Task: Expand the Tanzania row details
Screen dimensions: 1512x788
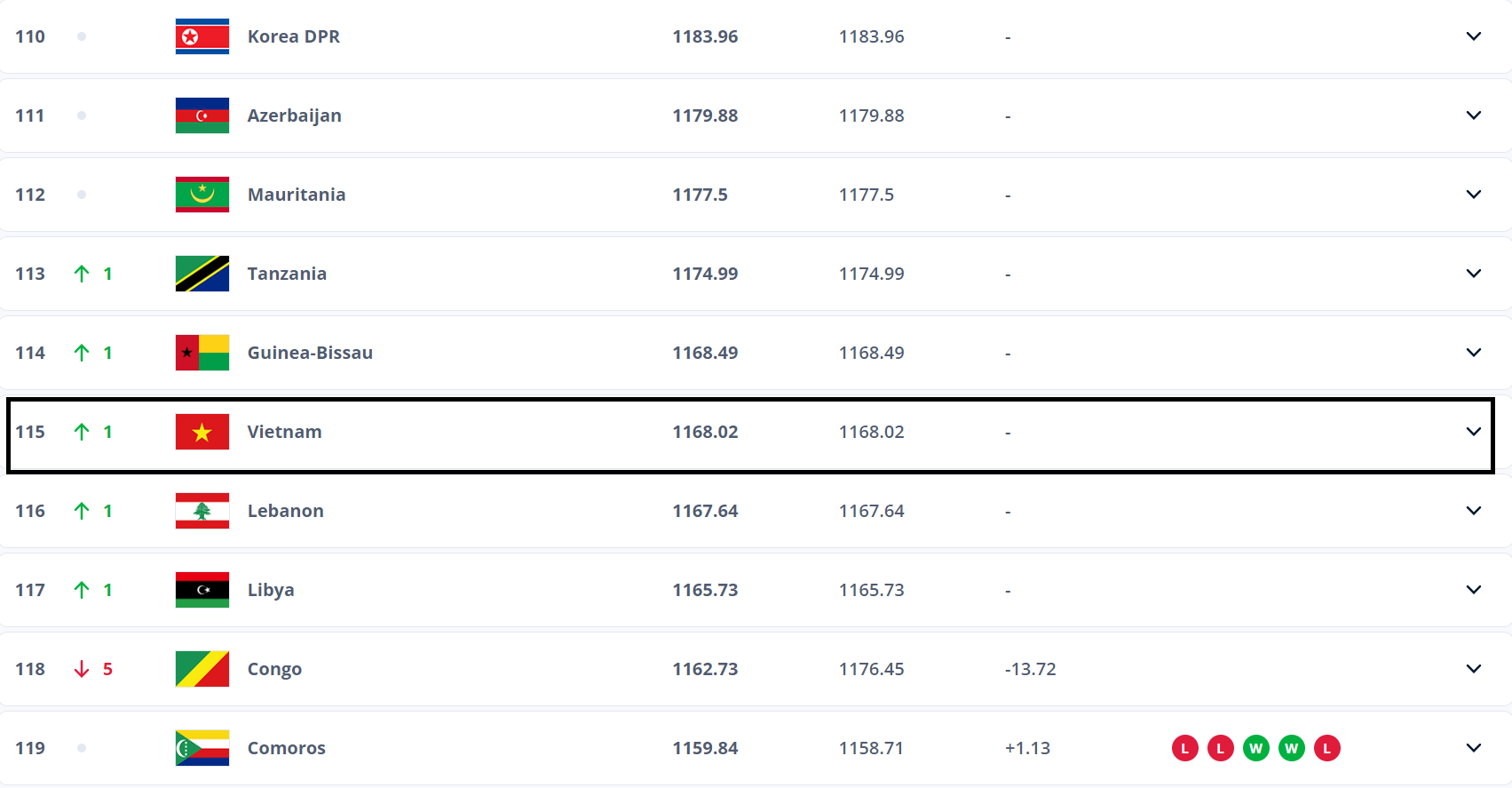Action: pyautogui.click(x=1474, y=274)
